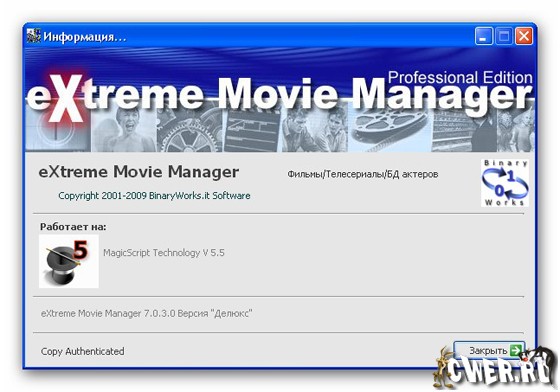Screen dimensions: 560x392
Task: Click the MagicScript top hat icon
Action: (x=69, y=261)
